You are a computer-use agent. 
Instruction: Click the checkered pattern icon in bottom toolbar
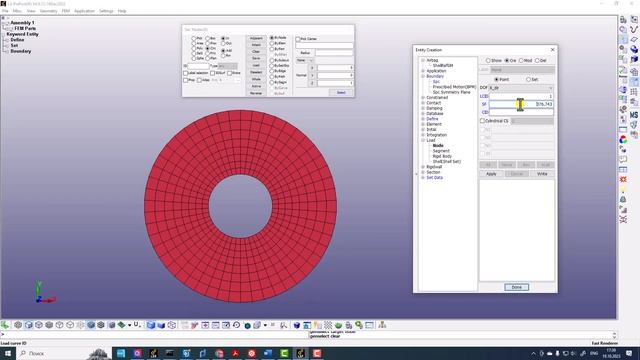[x=328, y=325]
